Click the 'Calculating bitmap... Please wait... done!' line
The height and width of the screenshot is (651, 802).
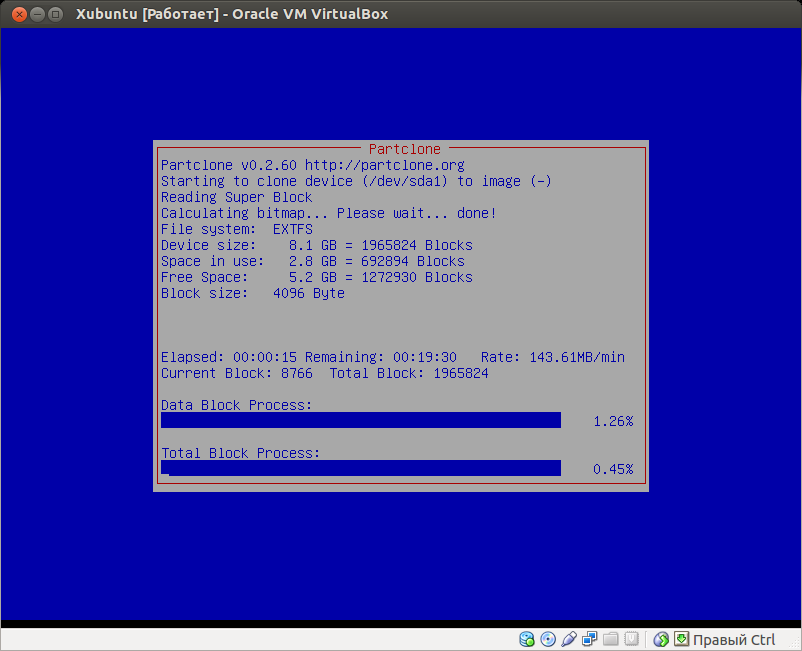[x=328, y=213]
